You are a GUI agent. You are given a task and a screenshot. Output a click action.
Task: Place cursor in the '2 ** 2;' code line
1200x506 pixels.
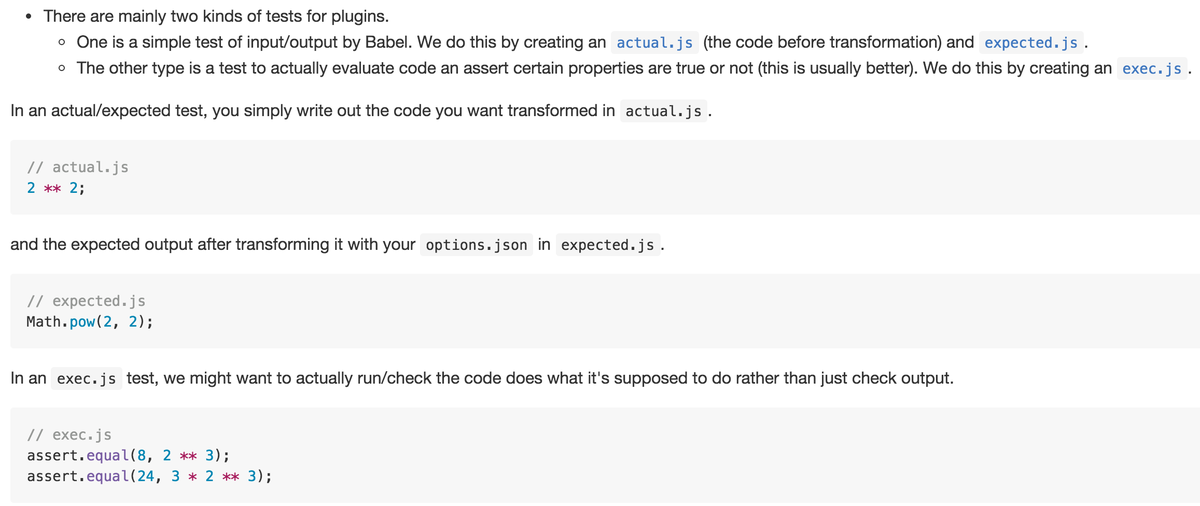(55, 188)
